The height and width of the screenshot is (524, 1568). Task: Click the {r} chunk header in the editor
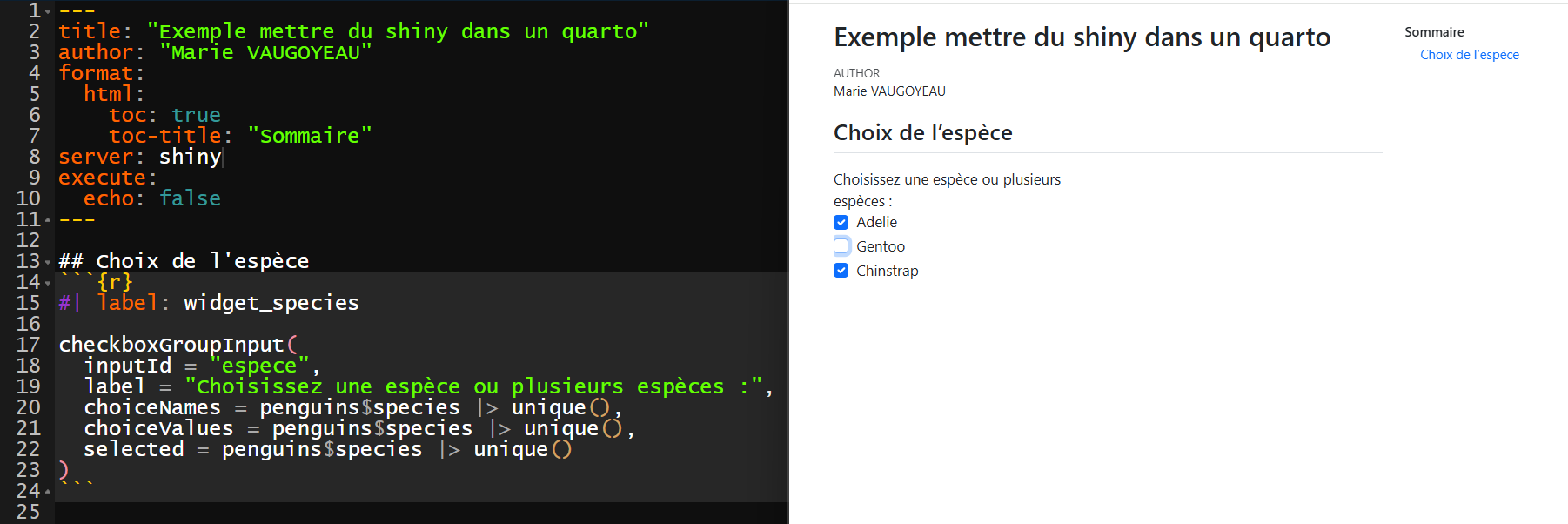click(115, 282)
